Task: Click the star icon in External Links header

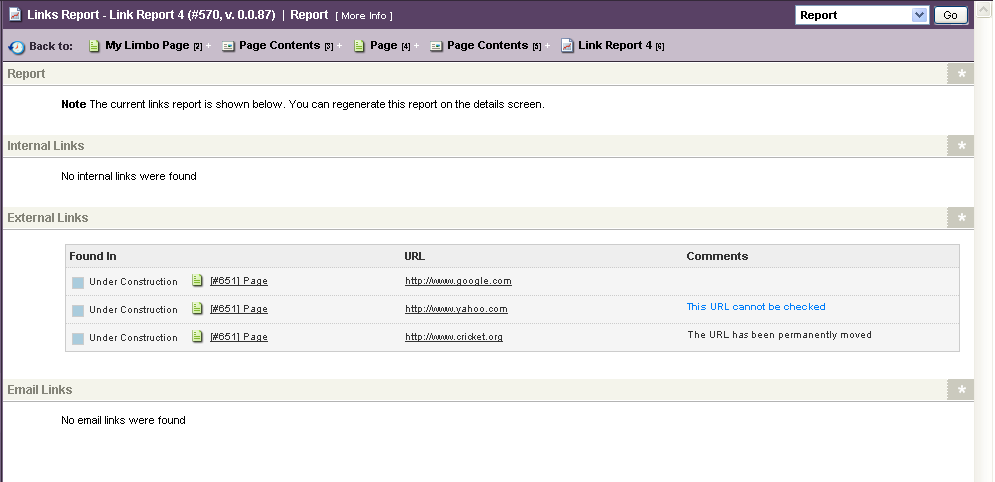Action: [x=961, y=218]
